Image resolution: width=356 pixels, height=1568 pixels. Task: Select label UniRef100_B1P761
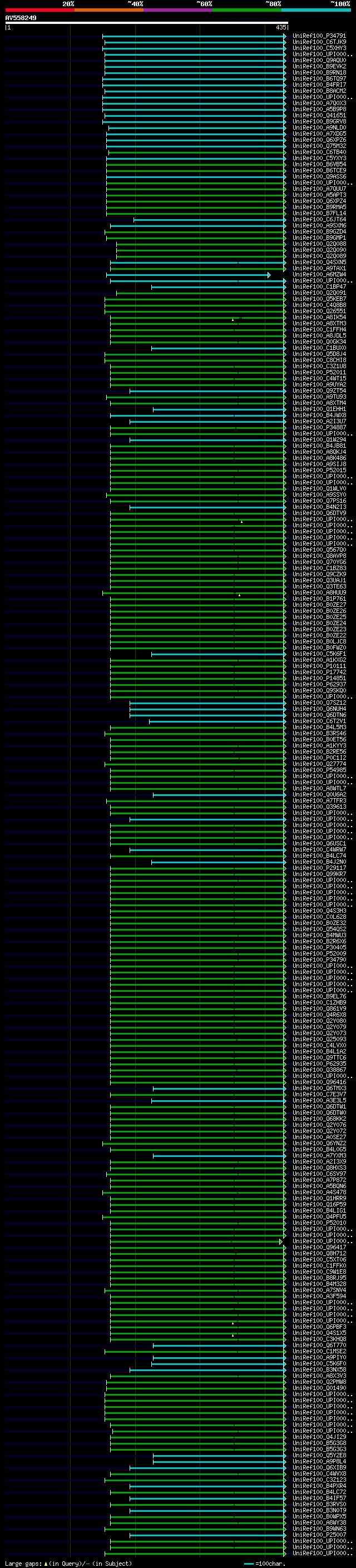pos(319,599)
